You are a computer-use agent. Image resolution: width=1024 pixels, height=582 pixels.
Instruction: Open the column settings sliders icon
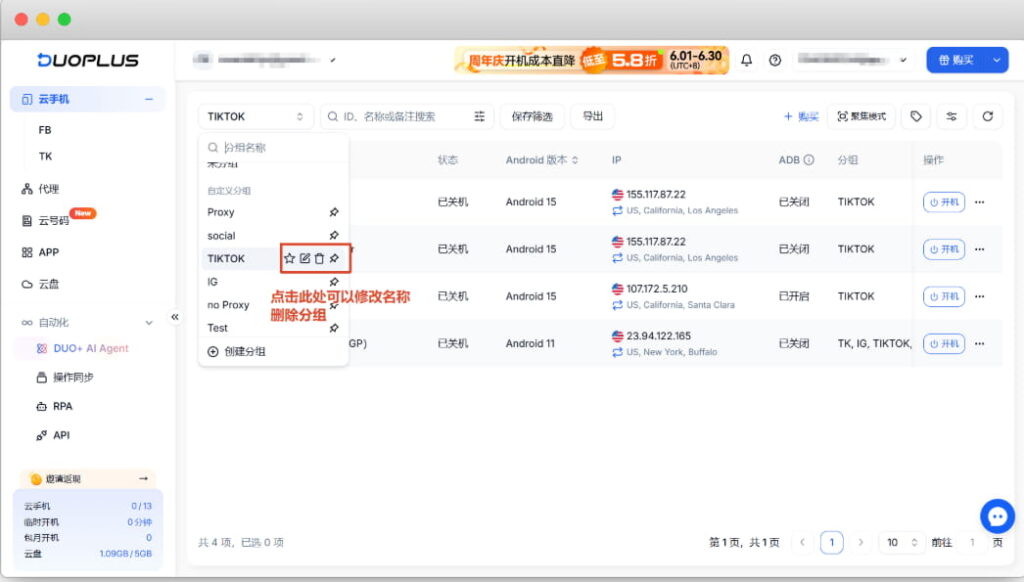click(952, 116)
